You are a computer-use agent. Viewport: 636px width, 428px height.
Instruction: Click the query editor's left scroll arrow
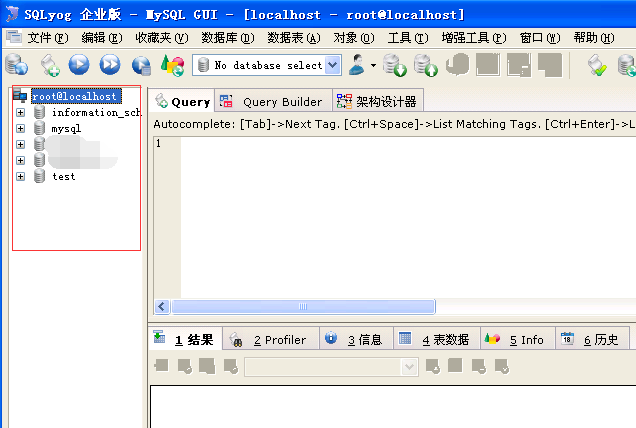[x=162, y=307]
